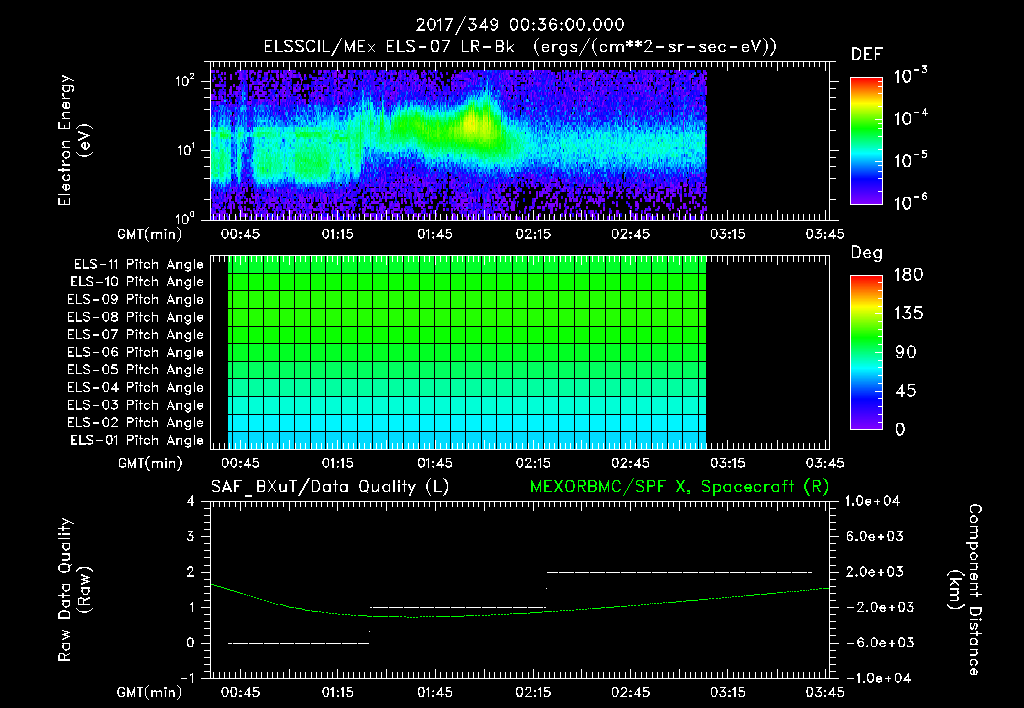Select the ELS-04 Pitch Angle row label

[136, 388]
